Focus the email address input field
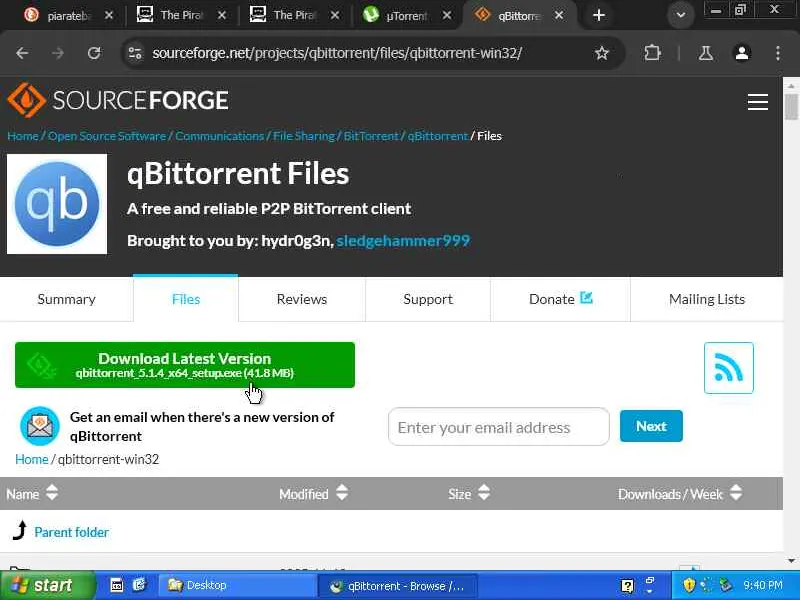The image size is (800, 600). click(x=498, y=427)
